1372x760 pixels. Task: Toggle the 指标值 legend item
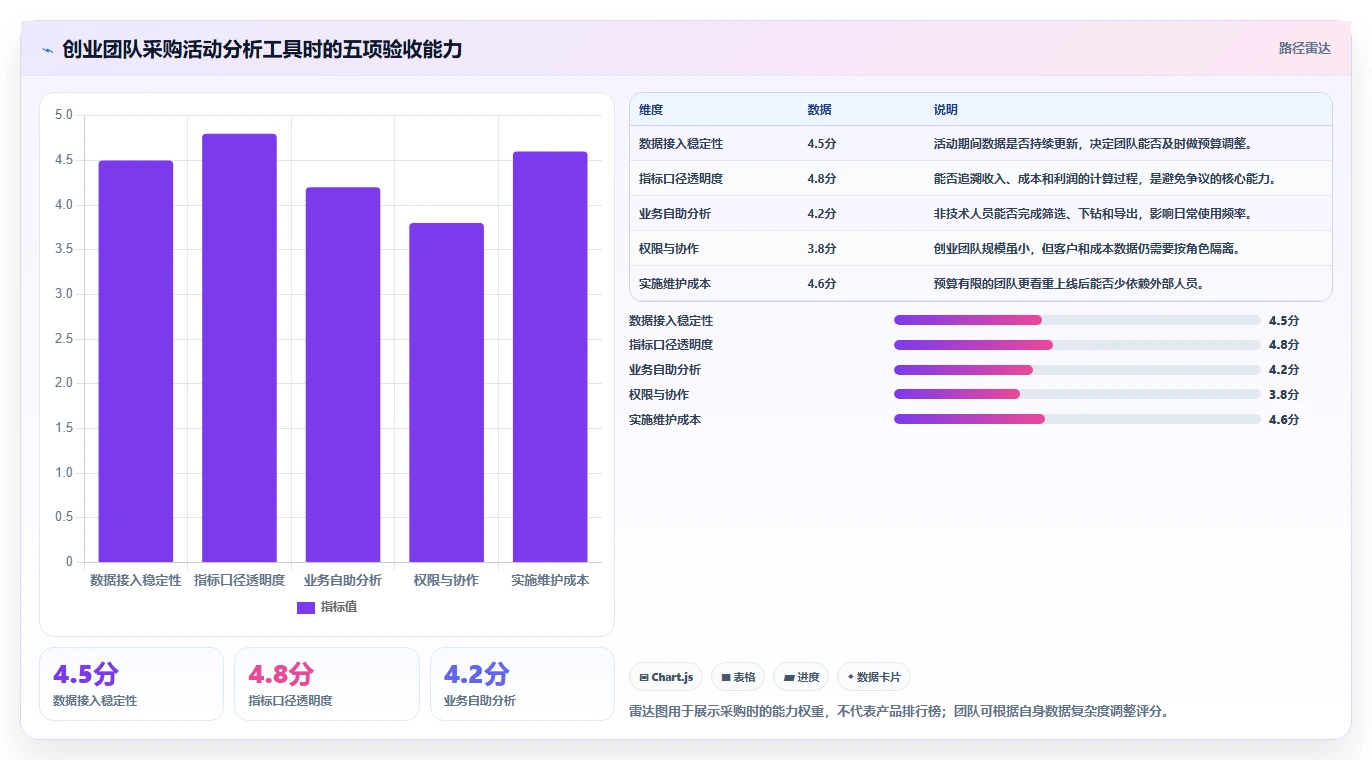[327, 607]
